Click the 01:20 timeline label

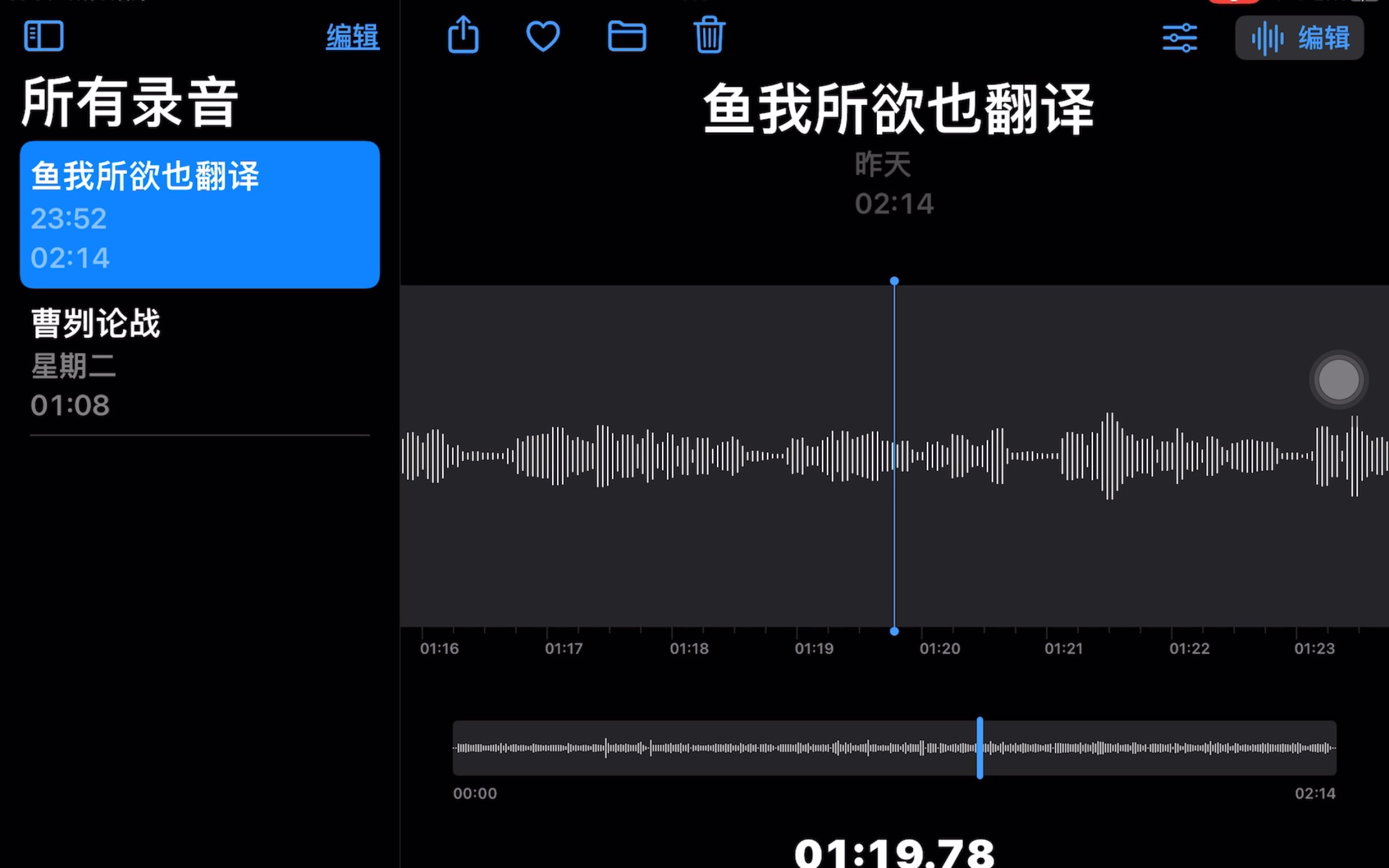click(x=939, y=648)
